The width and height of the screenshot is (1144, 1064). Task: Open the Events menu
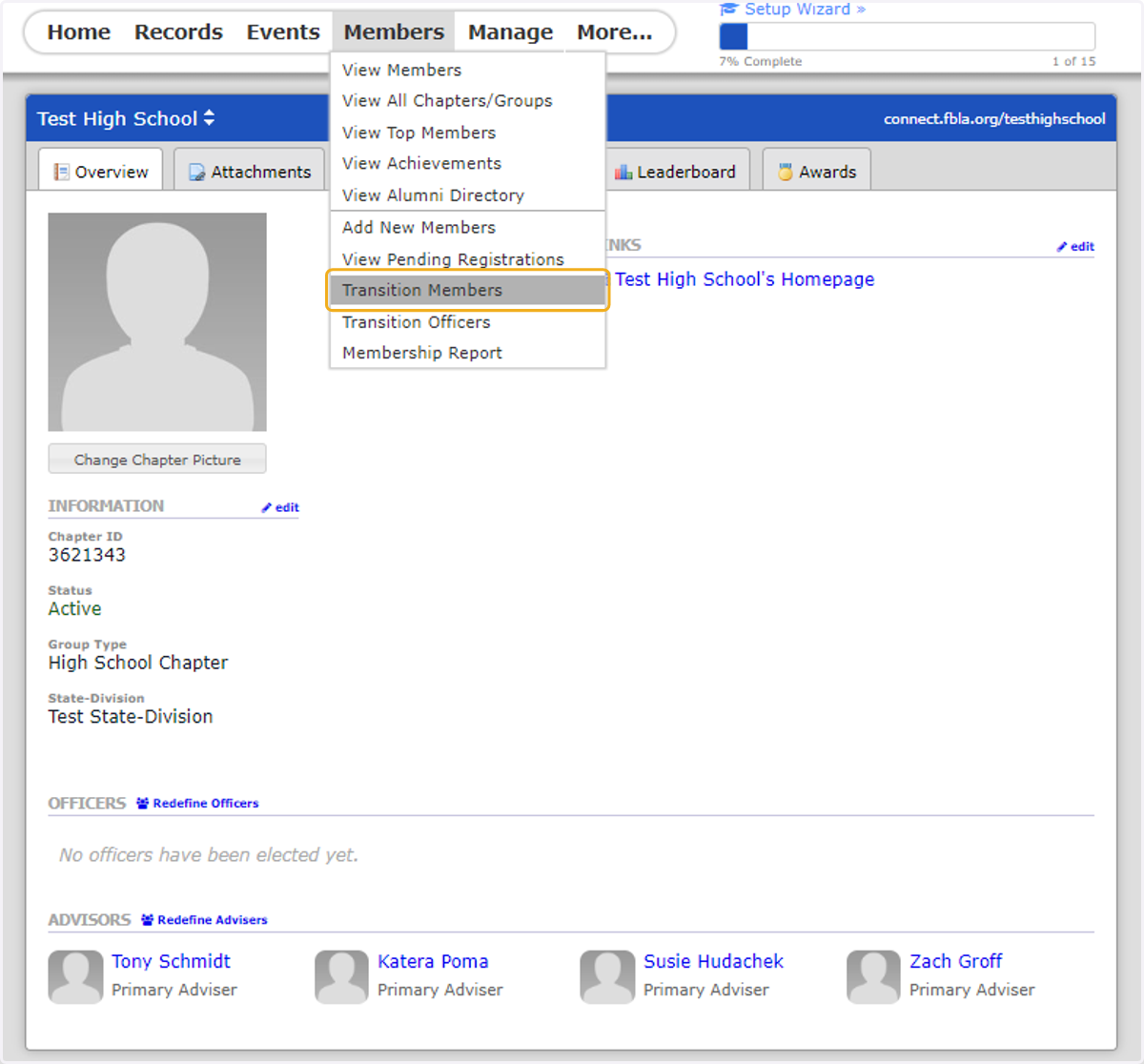(x=283, y=32)
